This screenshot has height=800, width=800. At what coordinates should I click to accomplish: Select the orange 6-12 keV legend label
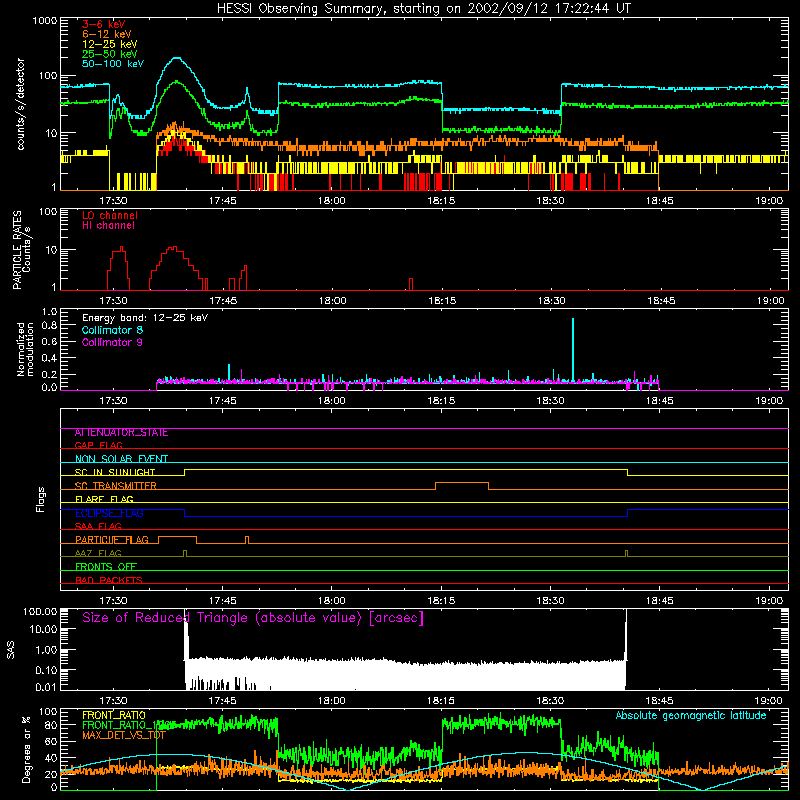coord(107,34)
